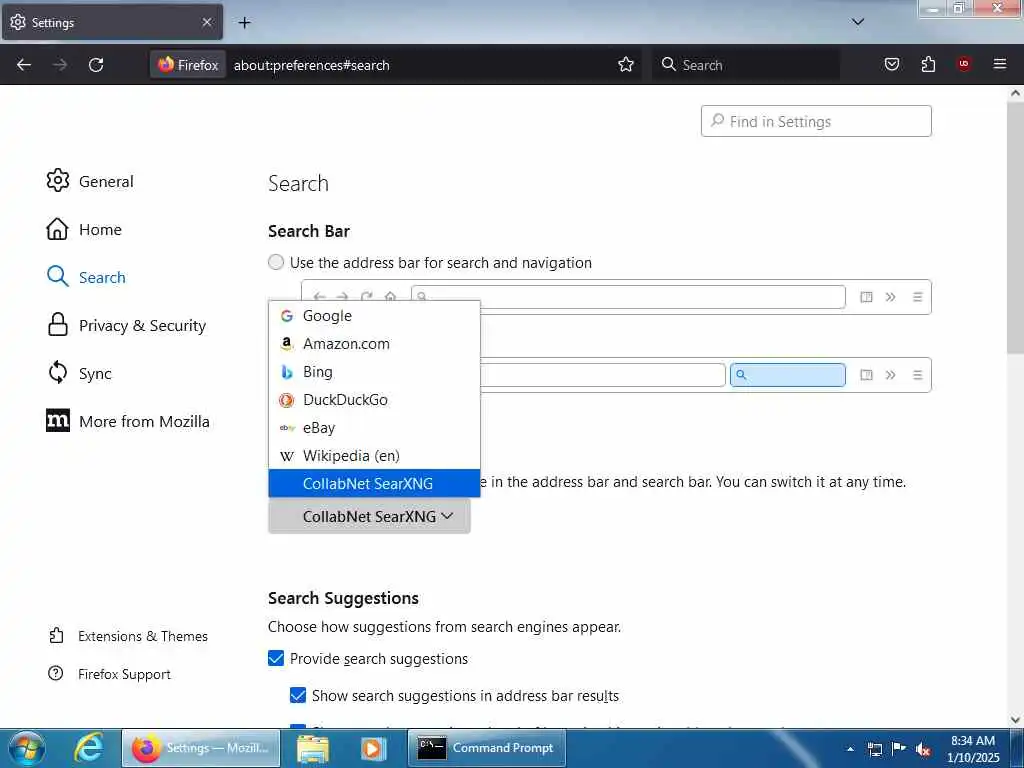This screenshot has height=768, width=1024.
Task: Click the network tray icon
Action: (874, 749)
